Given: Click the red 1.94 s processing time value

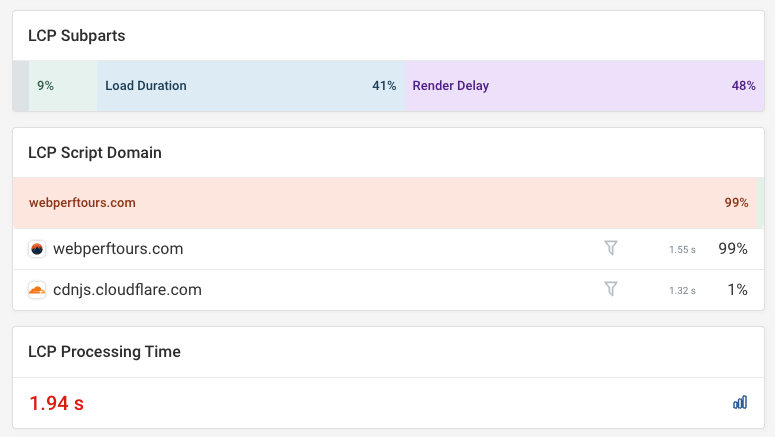Looking at the screenshot, I should click(56, 404).
